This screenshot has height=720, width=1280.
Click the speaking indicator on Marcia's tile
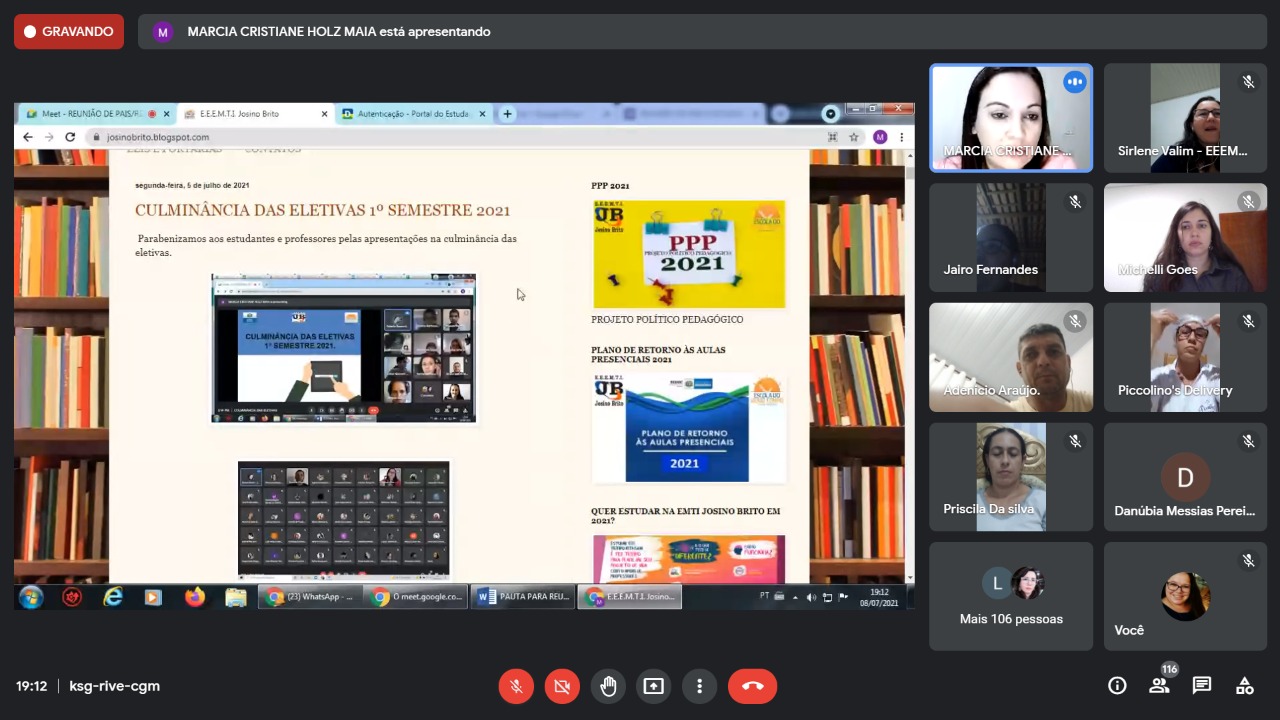click(1075, 82)
